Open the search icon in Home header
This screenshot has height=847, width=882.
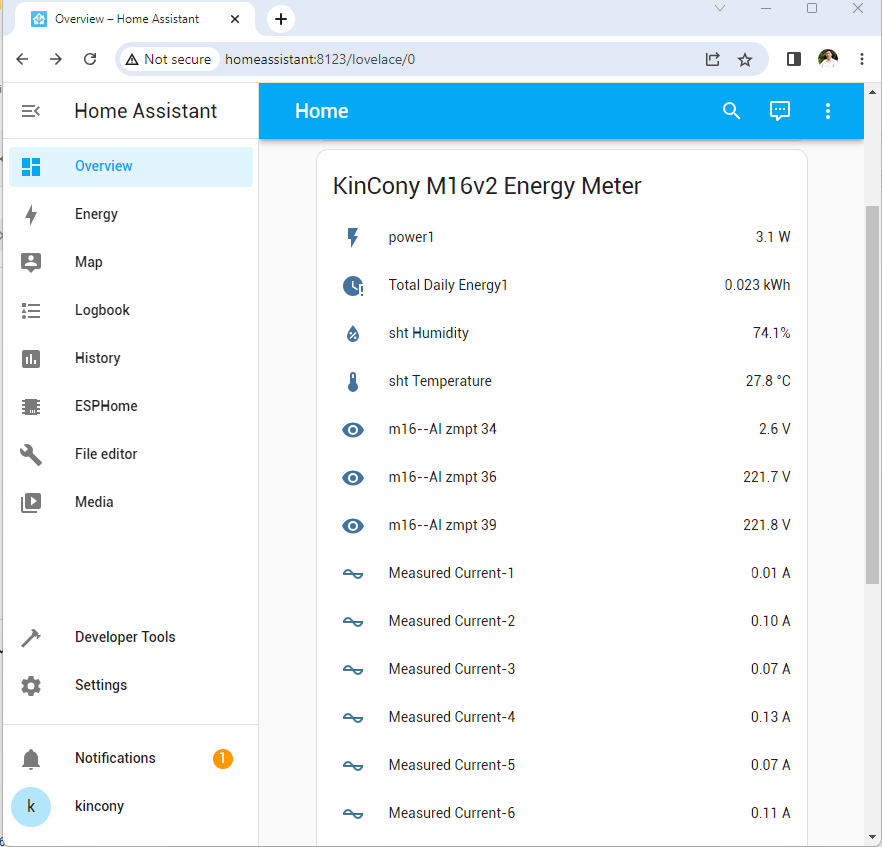click(731, 111)
